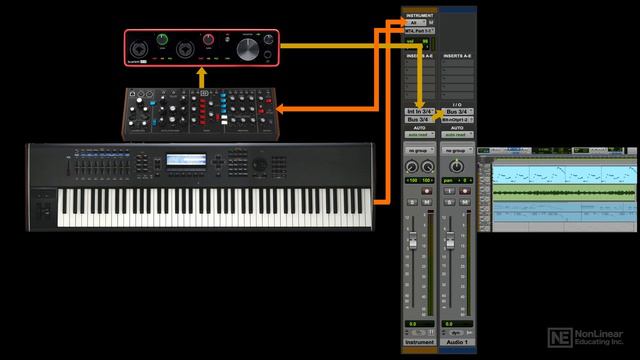Open the Int In 3/4 input selector

(x=420, y=111)
